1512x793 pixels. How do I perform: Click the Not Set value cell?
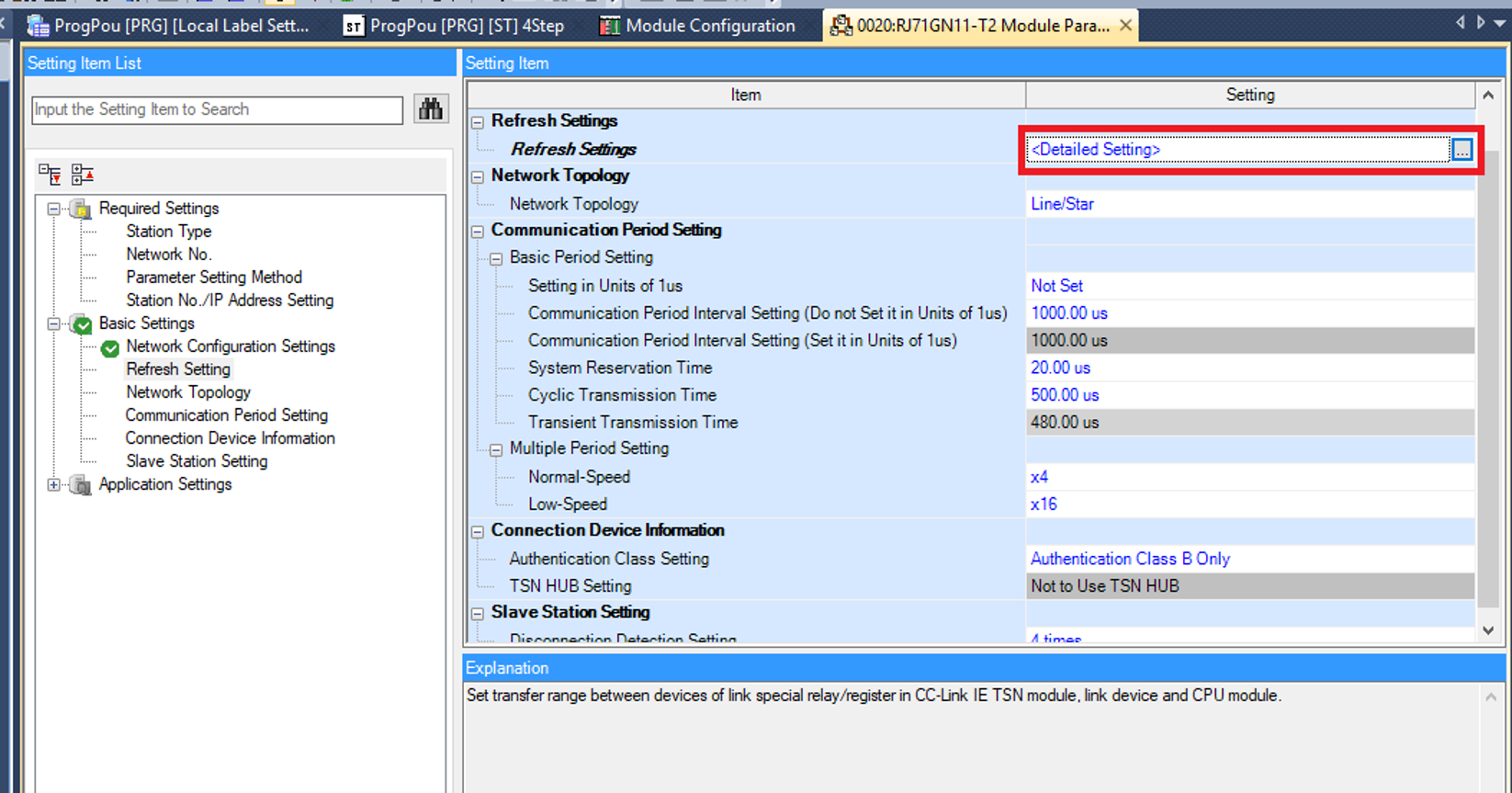point(1250,286)
